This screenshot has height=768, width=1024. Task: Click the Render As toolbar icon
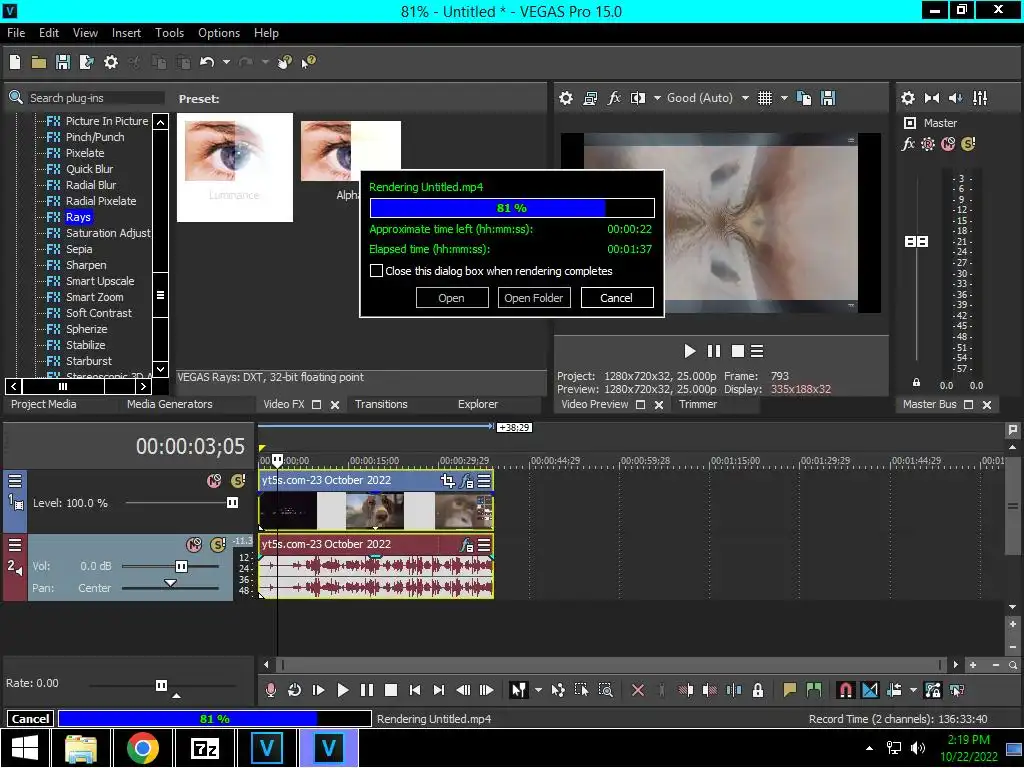point(86,62)
